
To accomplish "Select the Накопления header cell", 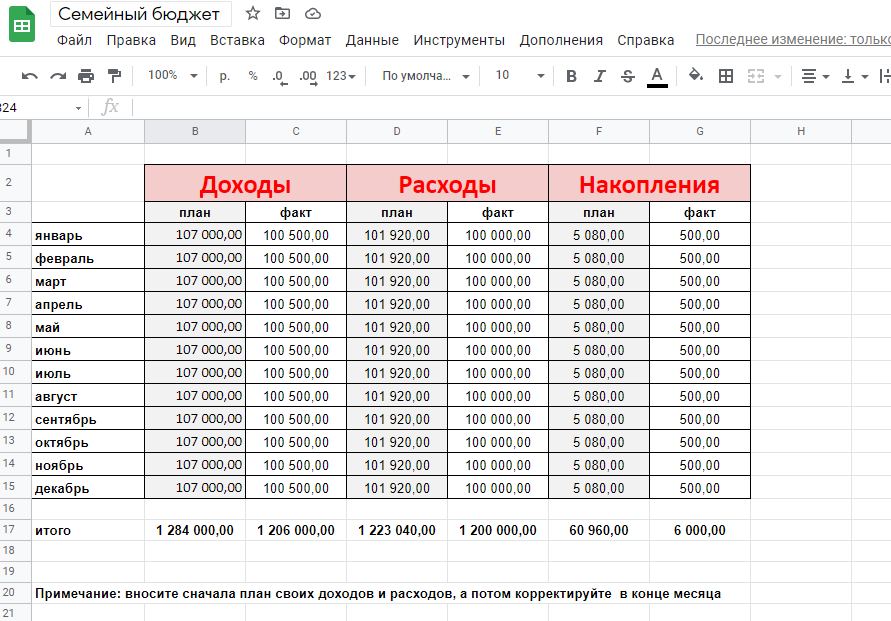I will pyautogui.click(x=649, y=183).
